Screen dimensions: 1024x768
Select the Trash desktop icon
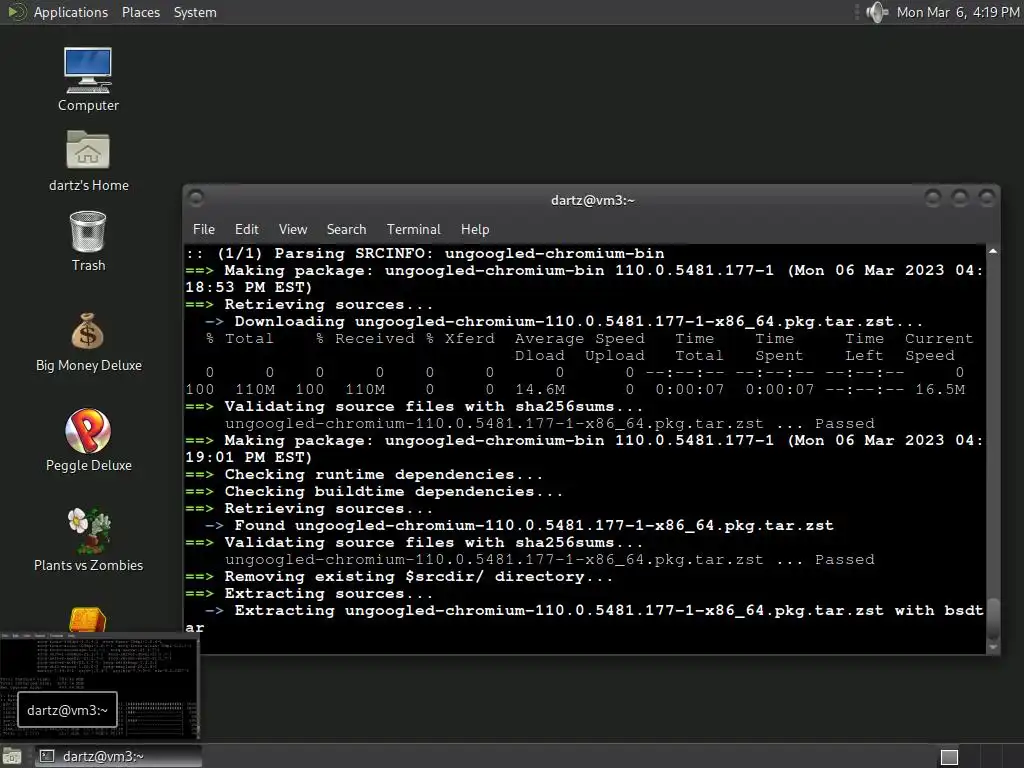click(x=88, y=241)
